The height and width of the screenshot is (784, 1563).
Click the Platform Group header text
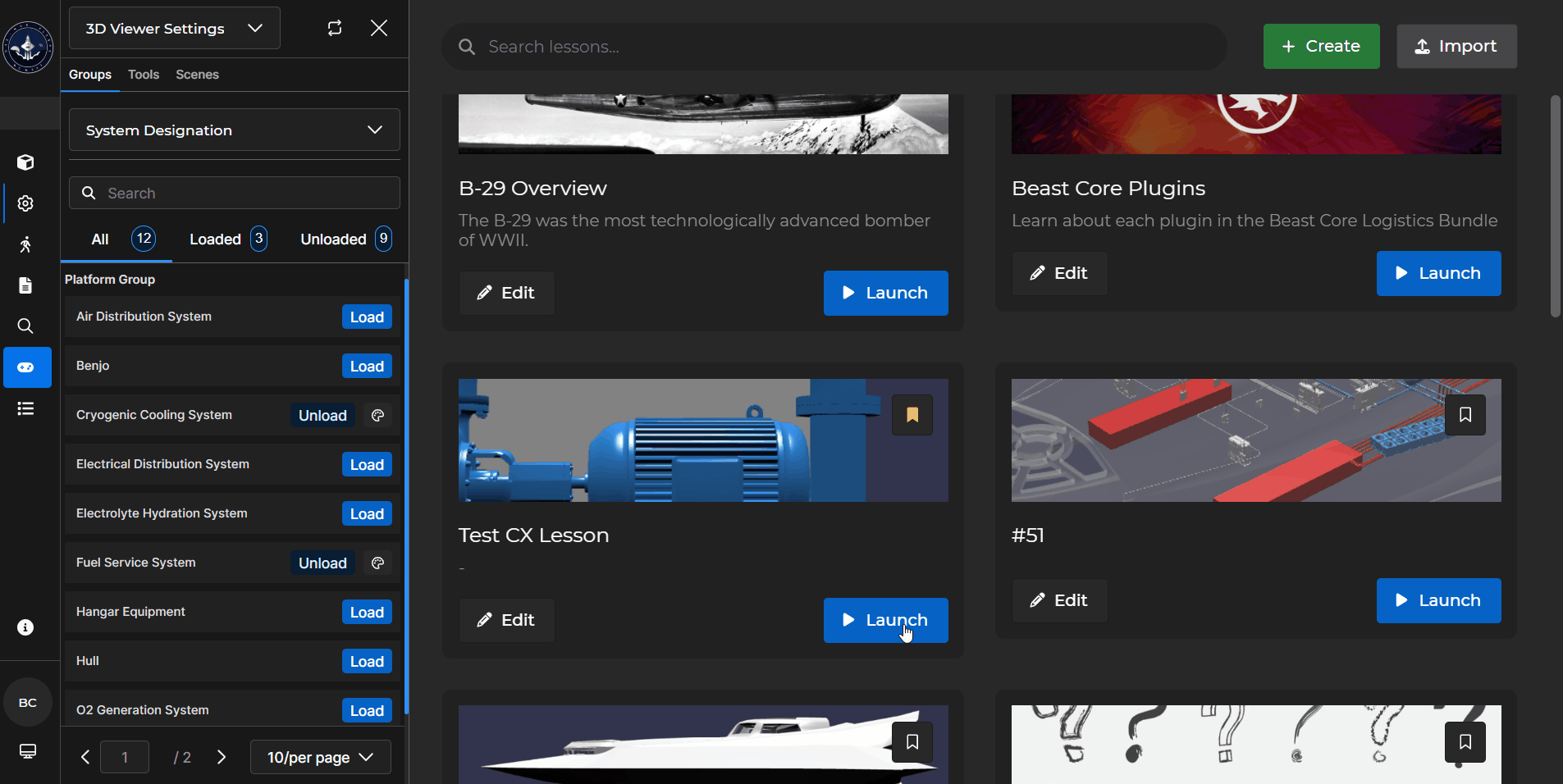click(110, 280)
